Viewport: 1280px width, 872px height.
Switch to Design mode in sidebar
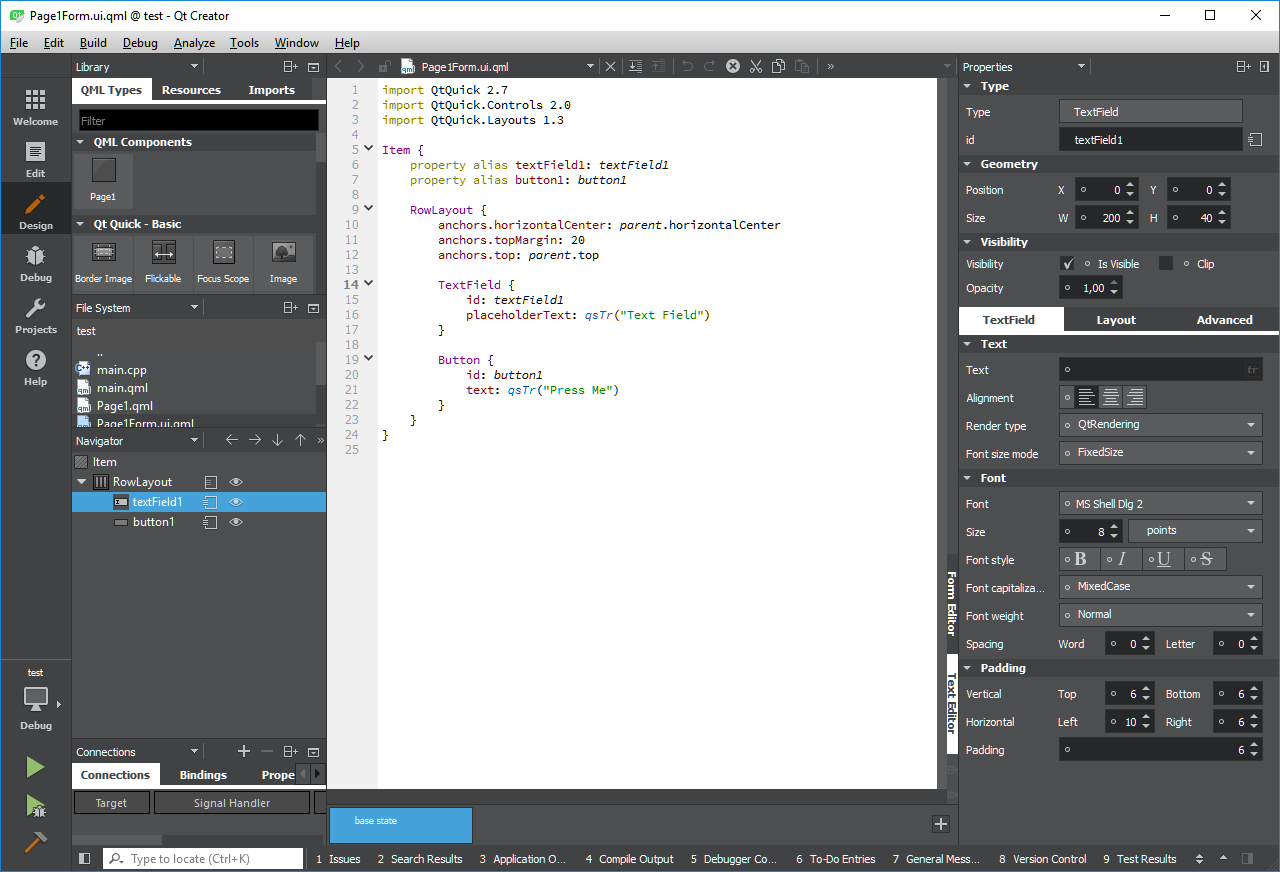35,211
